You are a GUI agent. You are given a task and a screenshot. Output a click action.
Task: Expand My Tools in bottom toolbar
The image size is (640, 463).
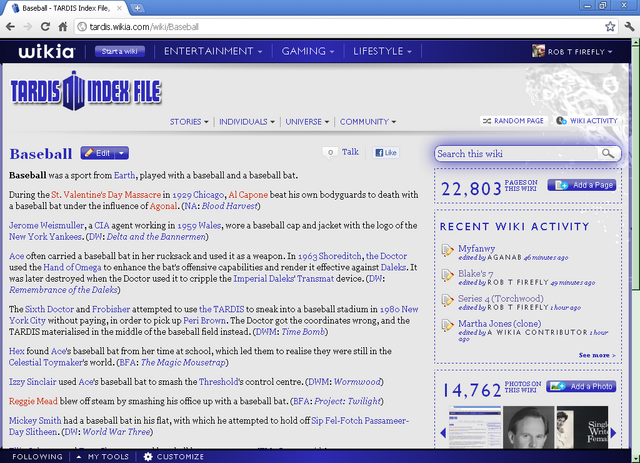pyautogui.click(x=102, y=457)
